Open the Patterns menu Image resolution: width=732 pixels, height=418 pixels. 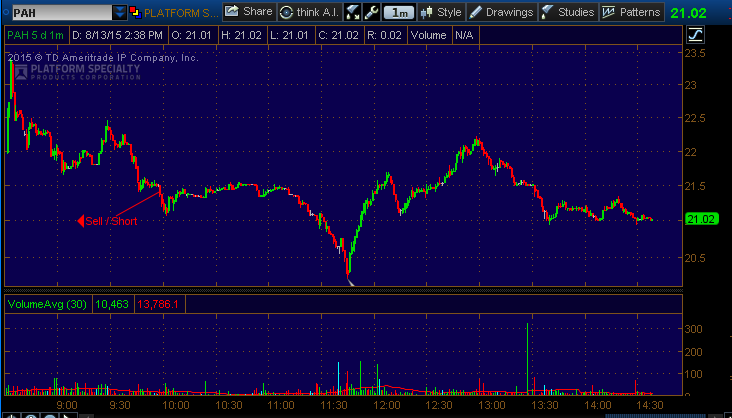631,12
